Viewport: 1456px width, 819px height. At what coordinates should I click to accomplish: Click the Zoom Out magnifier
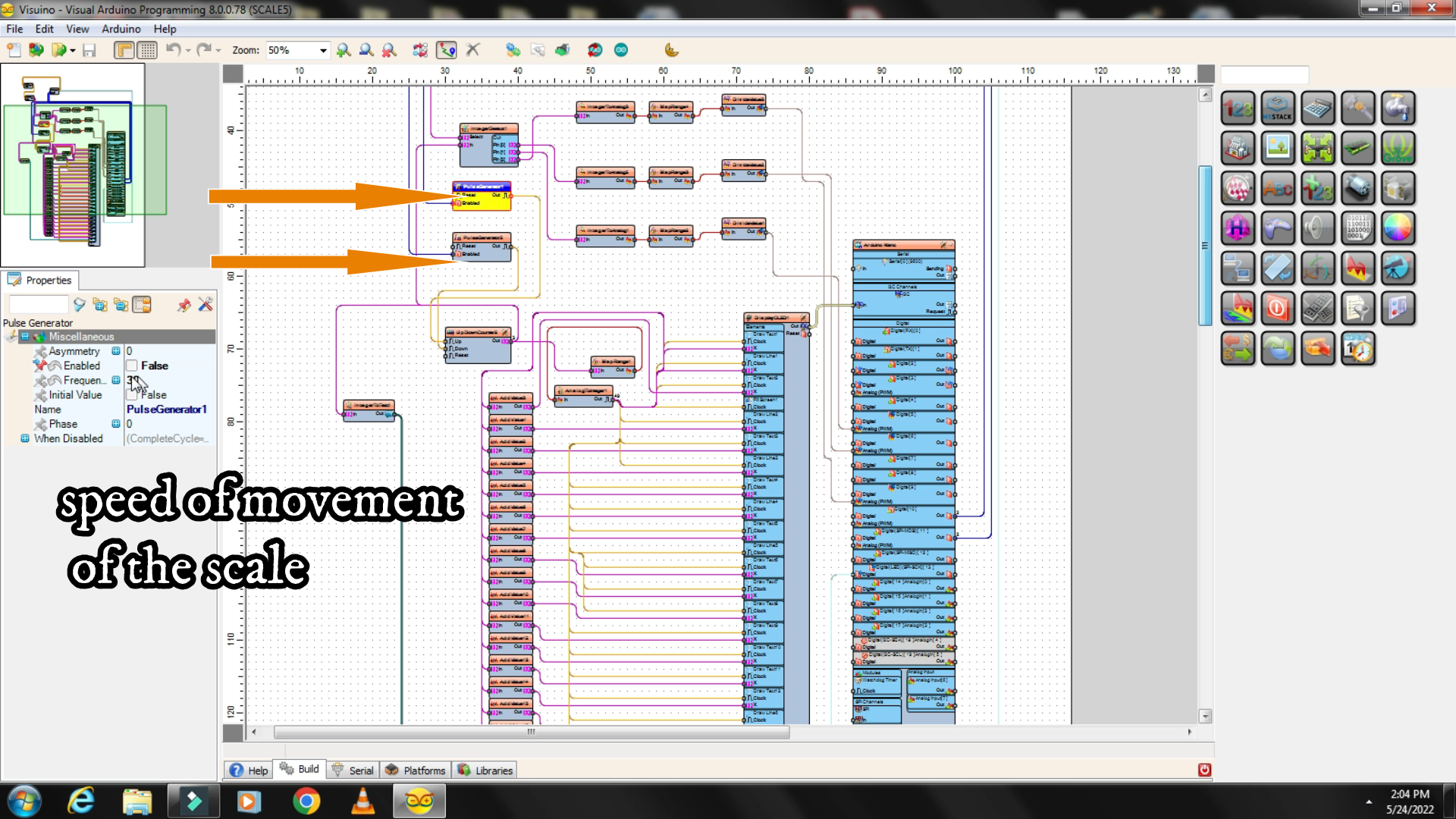click(x=366, y=50)
